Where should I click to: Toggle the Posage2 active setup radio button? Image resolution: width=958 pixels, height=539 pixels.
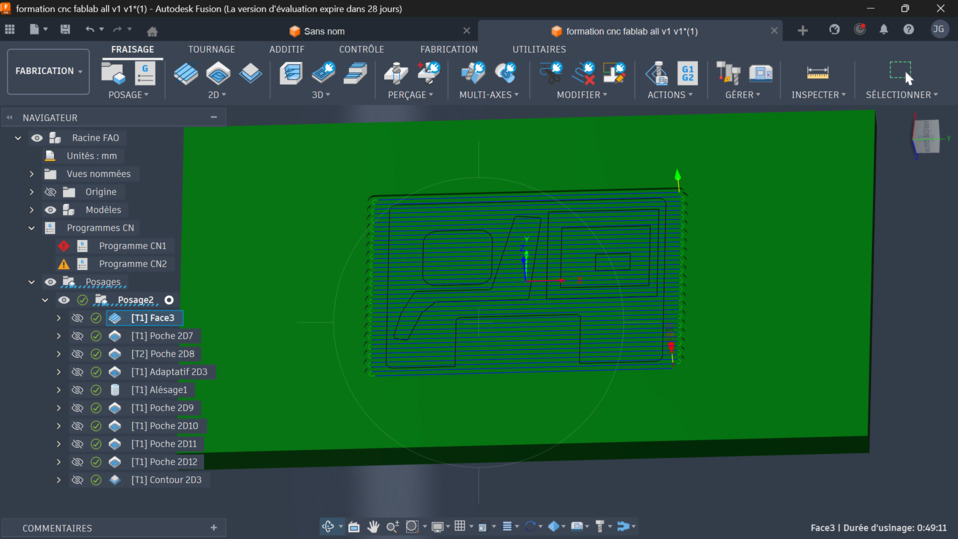(x=169, y=300)
